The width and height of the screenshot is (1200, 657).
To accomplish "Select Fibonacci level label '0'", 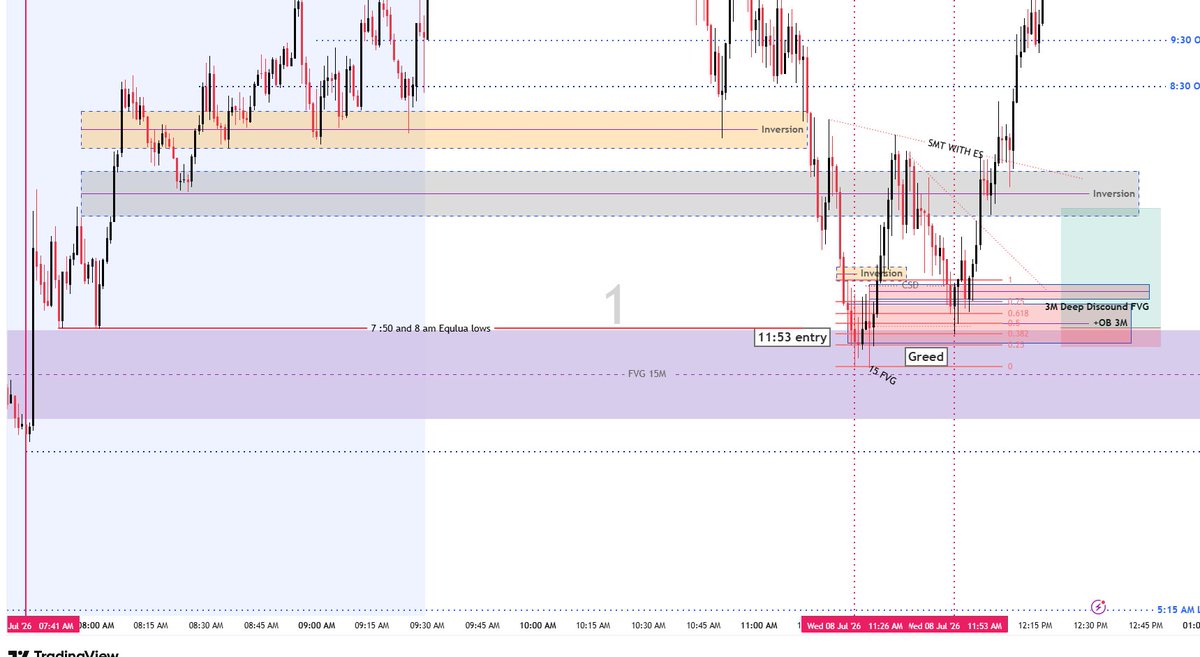I will [x=1010, y=366].
